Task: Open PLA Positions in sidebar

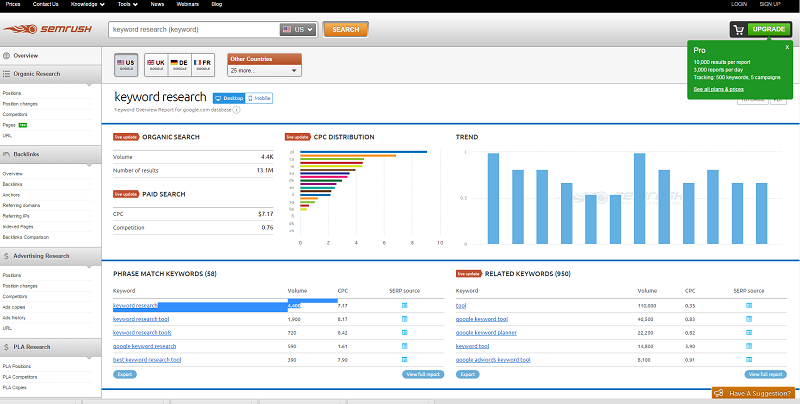Action: pyautogui.click(x=17, y=366)
